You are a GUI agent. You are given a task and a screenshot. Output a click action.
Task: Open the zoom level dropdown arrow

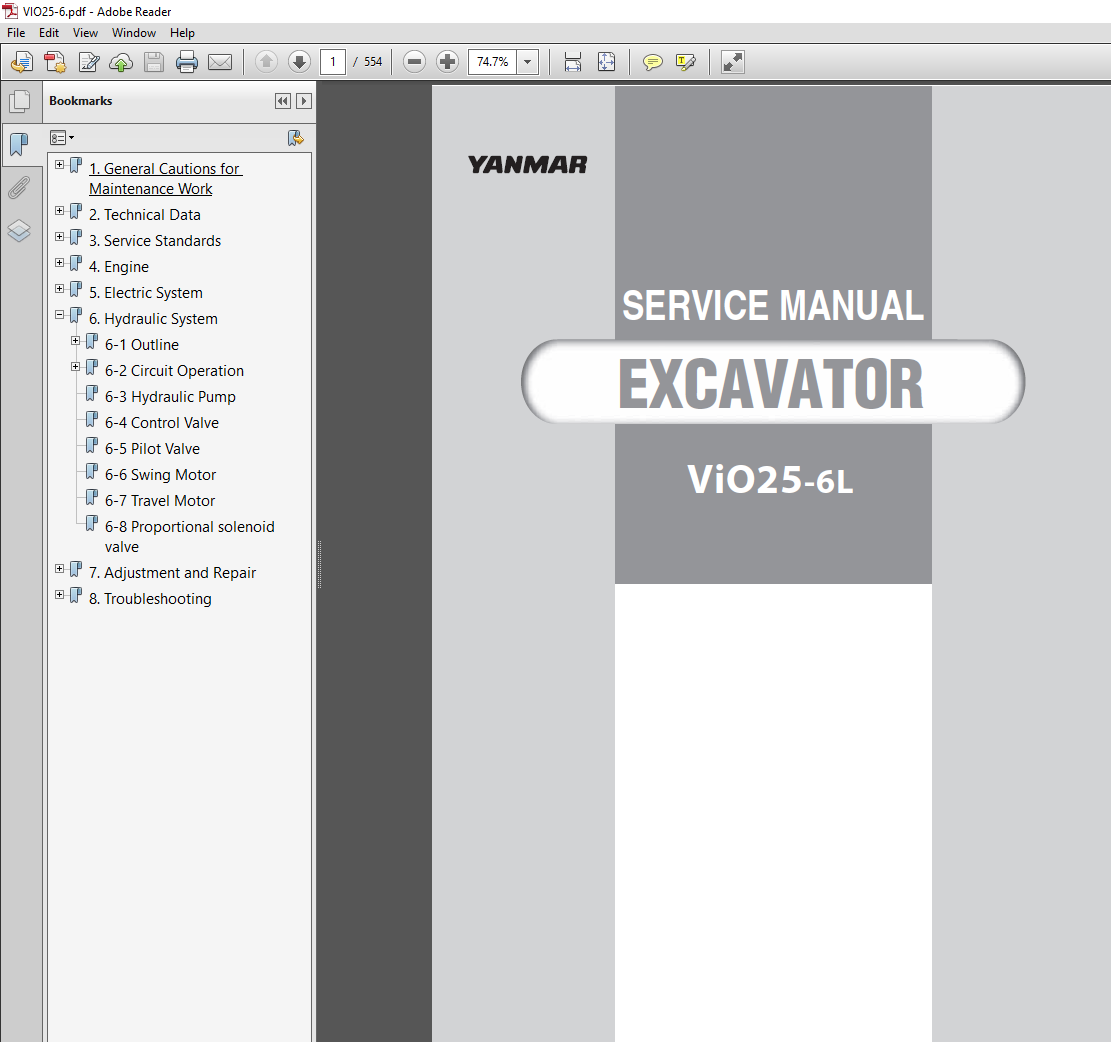527,62
